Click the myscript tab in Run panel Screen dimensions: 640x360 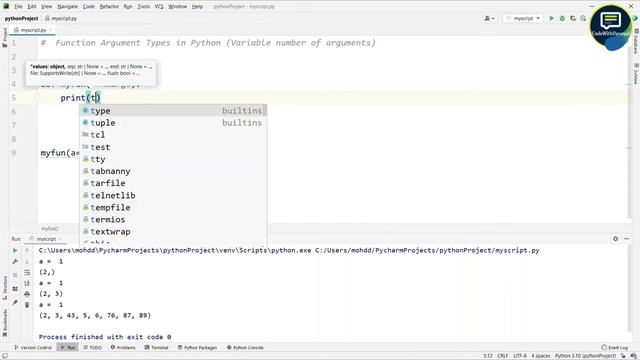[46, 239]
